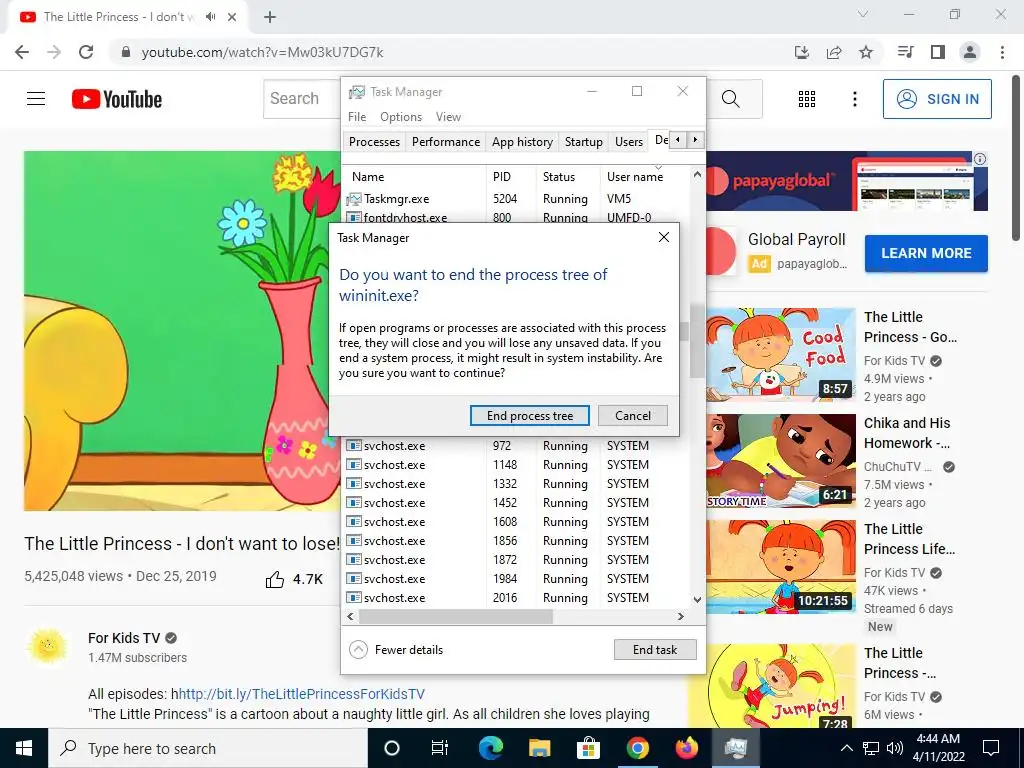Open ad info icon on papayaglobal banner
The height and width of the screenshot is (768, 1024).
coord(980,159)
